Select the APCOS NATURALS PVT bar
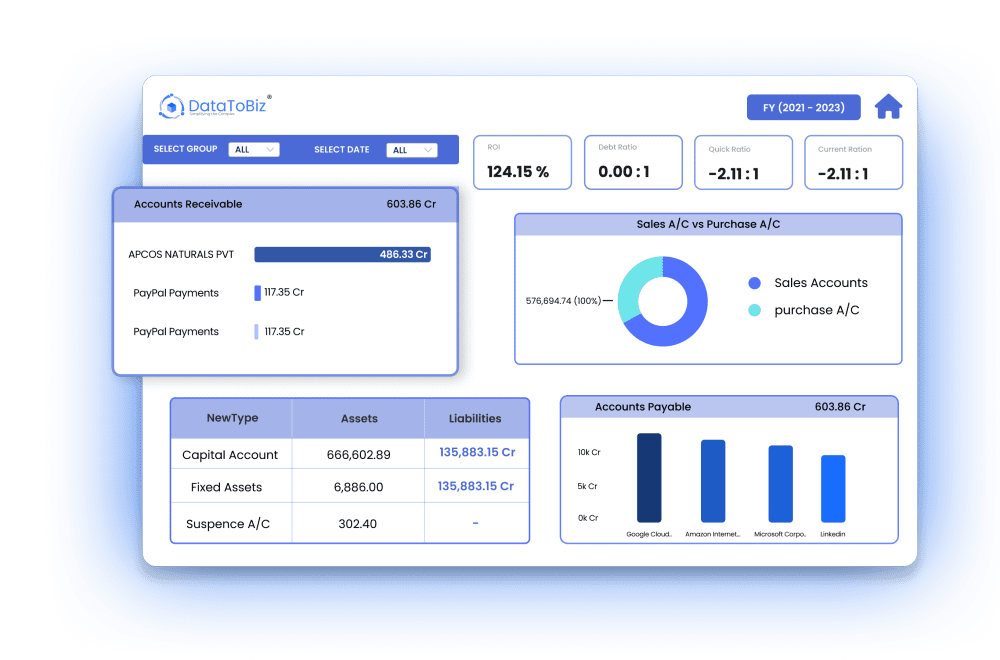This screenshot has height=660, width=1000. point(342,255)
